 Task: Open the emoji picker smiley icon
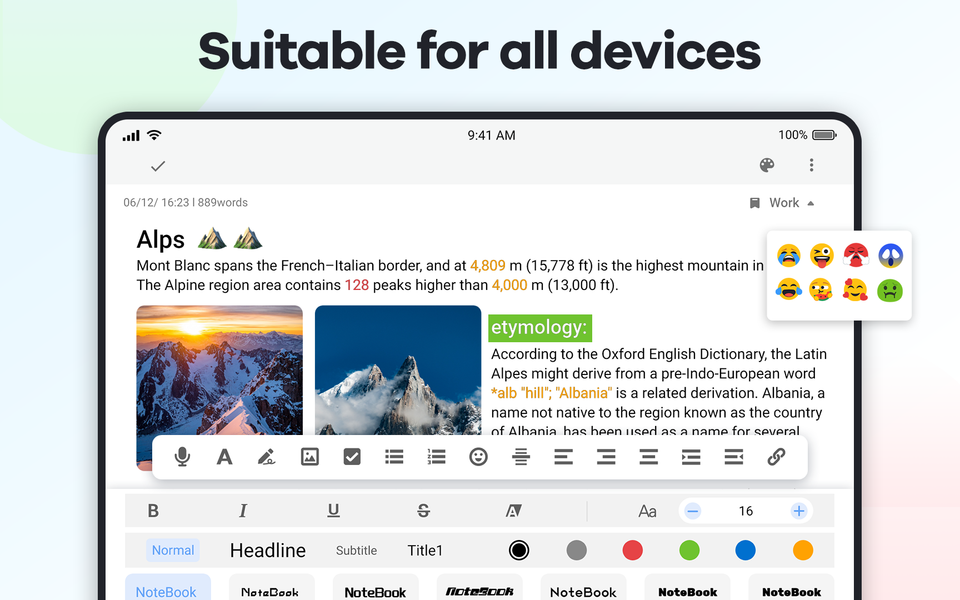[479, 457]
